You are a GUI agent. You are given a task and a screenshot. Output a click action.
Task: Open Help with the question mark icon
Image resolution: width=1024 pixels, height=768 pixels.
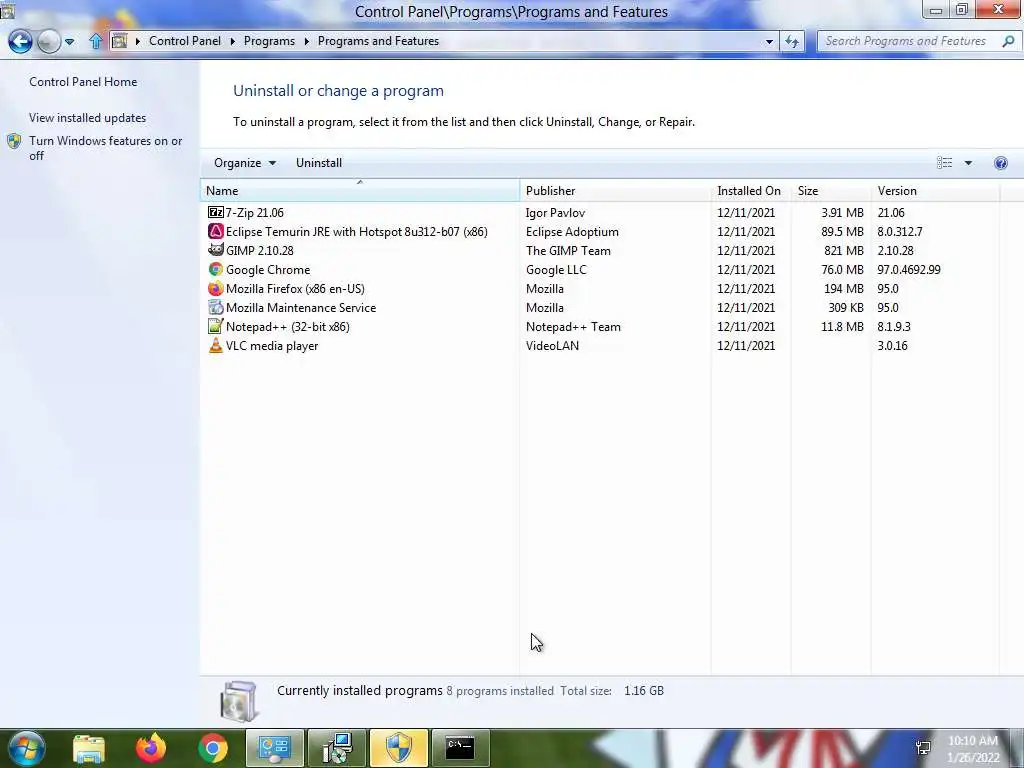pyautogui.click(x=1000, y=163)
